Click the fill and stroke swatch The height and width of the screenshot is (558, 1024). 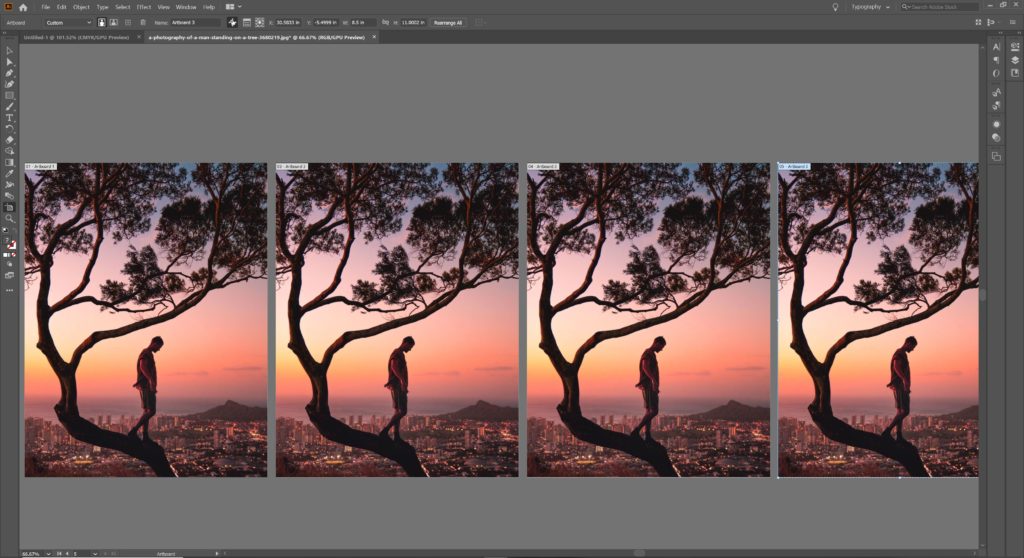pos(11,244)
